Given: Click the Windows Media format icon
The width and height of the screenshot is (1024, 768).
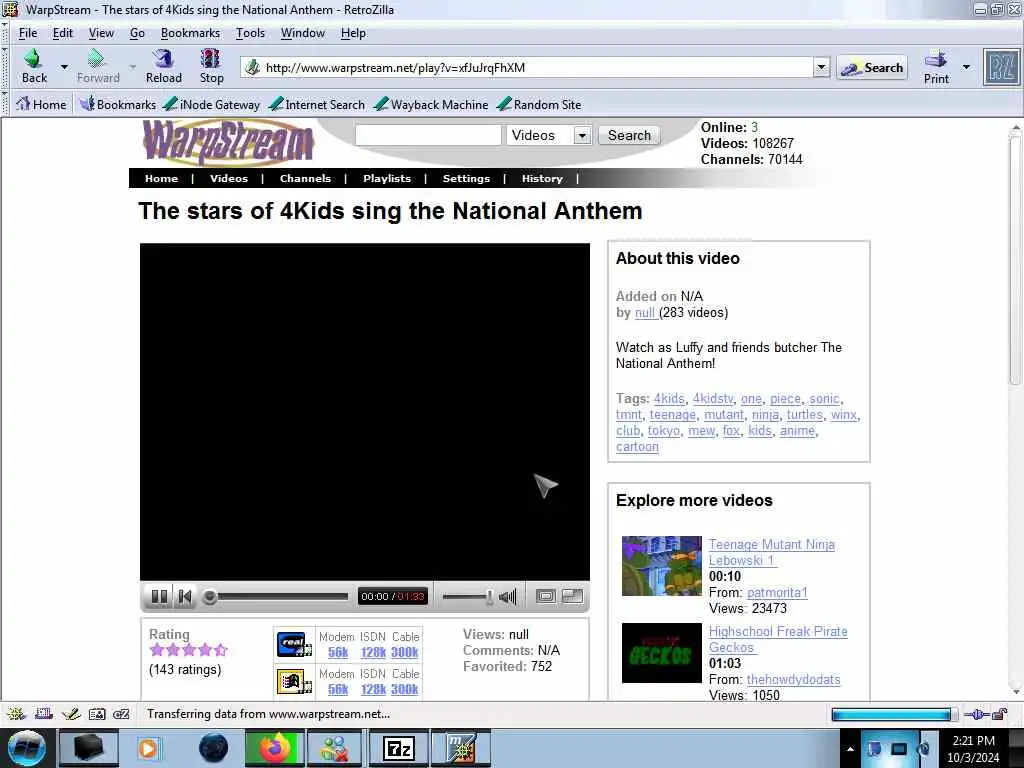Looking at the screenshot, I should point(293,682).
